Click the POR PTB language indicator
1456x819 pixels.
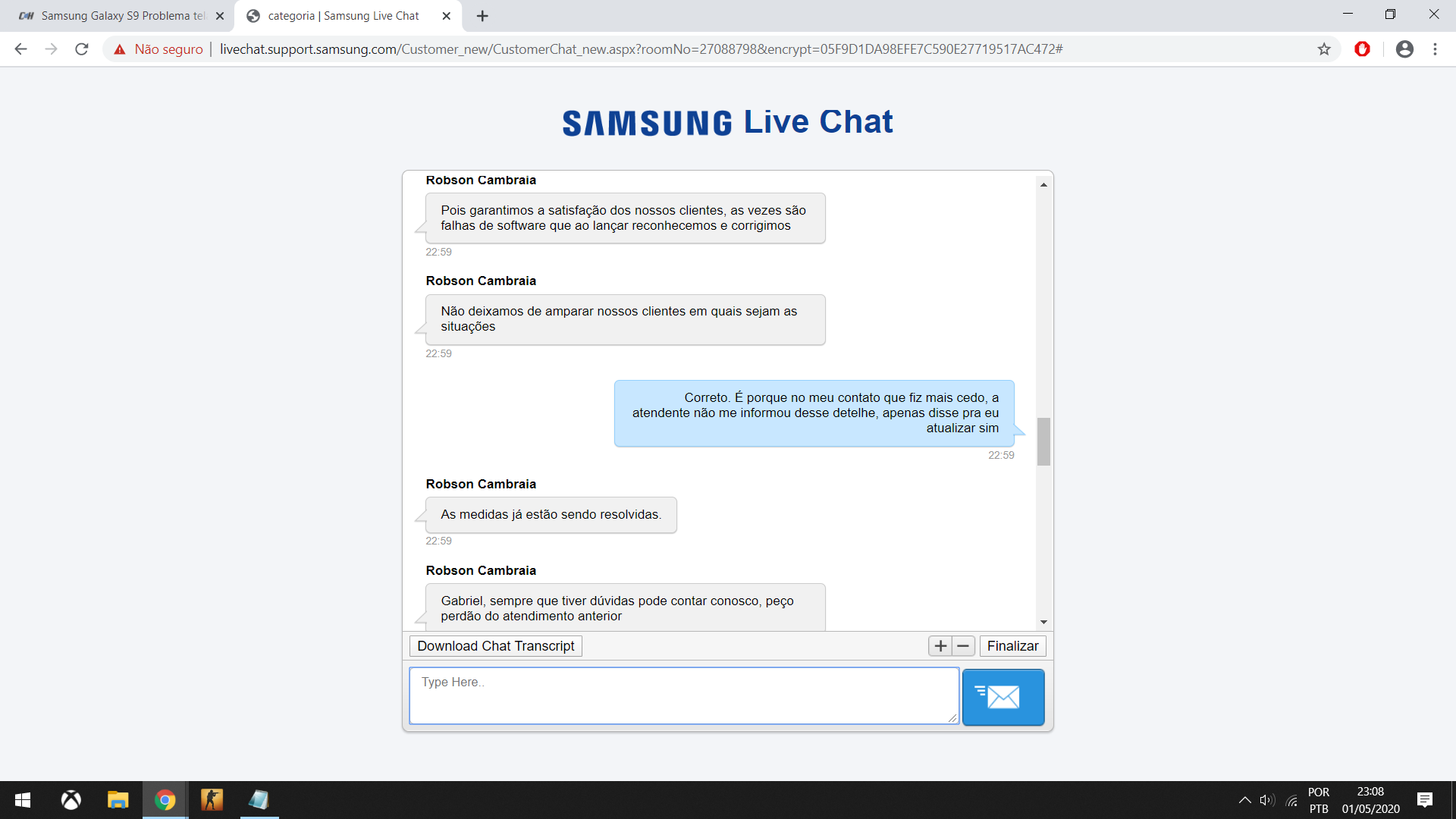pyautogui.click(x=1319, y=800)
